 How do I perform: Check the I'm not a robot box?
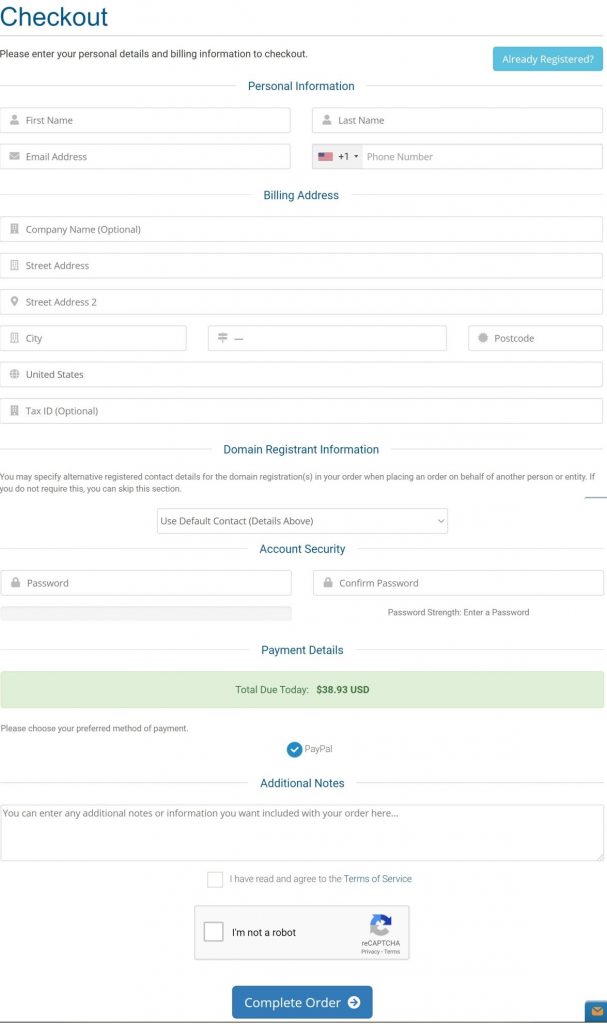tap(214, 932)
